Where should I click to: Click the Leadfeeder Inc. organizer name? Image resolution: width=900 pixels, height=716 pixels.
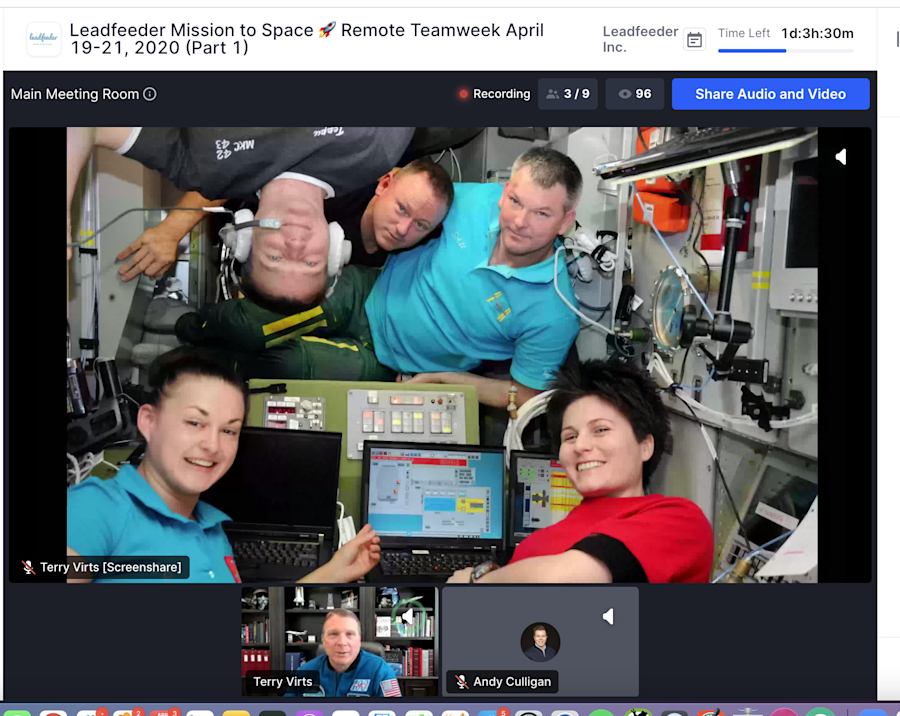click(x=640, y=39)
